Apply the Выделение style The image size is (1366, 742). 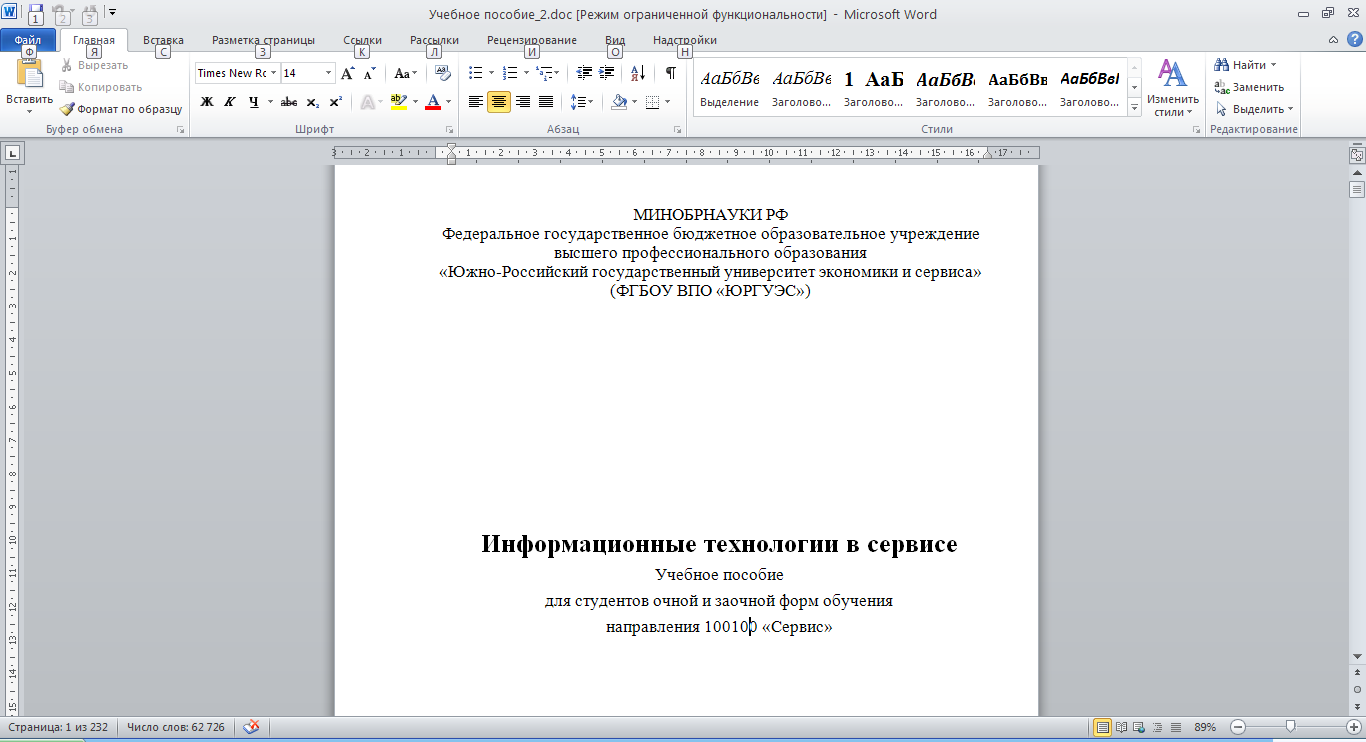[730, 87]
